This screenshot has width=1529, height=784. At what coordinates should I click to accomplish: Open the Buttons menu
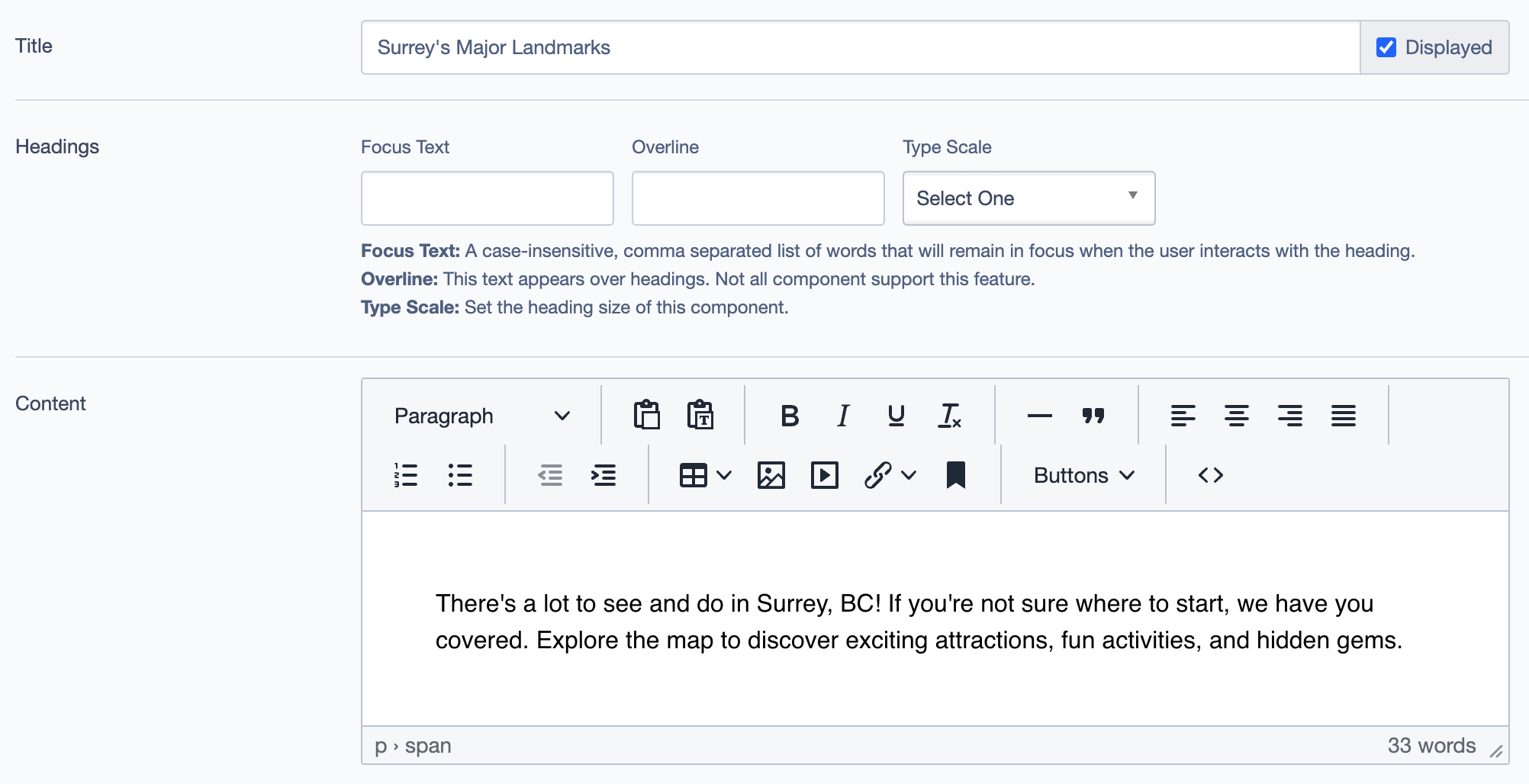tap(1083, 475)
